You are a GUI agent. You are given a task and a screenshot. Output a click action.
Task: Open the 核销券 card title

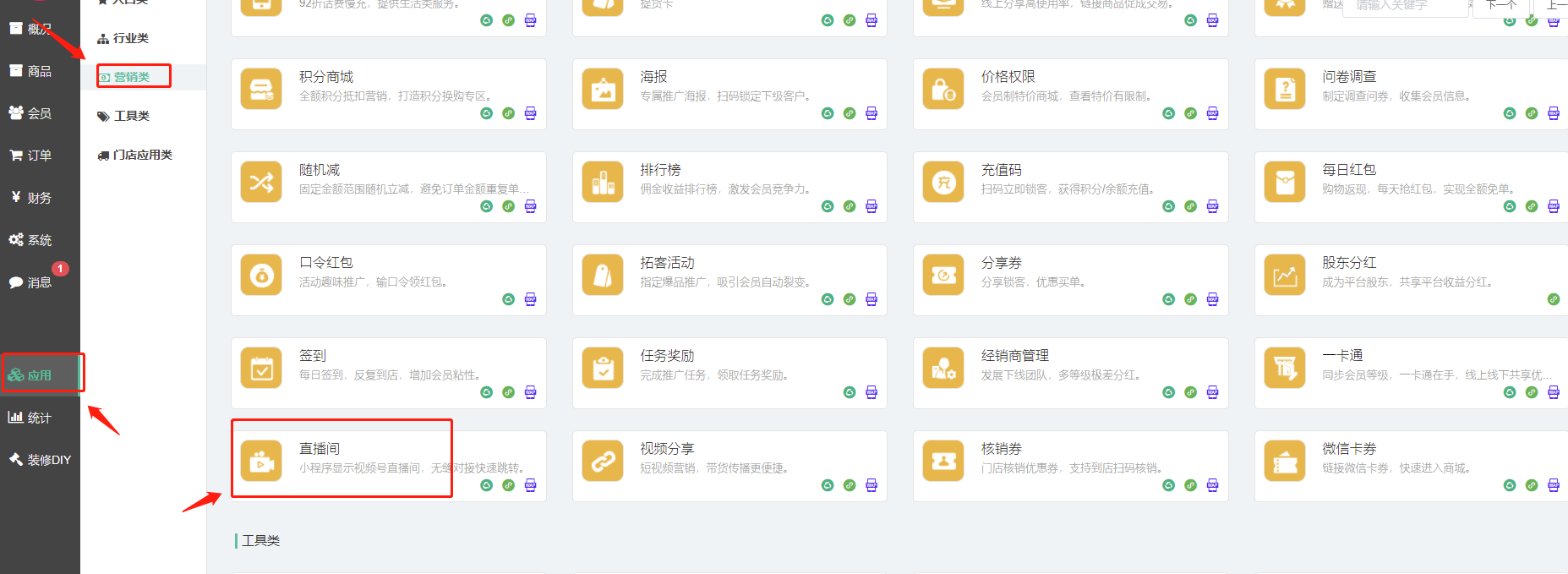tap(1001, 449)
